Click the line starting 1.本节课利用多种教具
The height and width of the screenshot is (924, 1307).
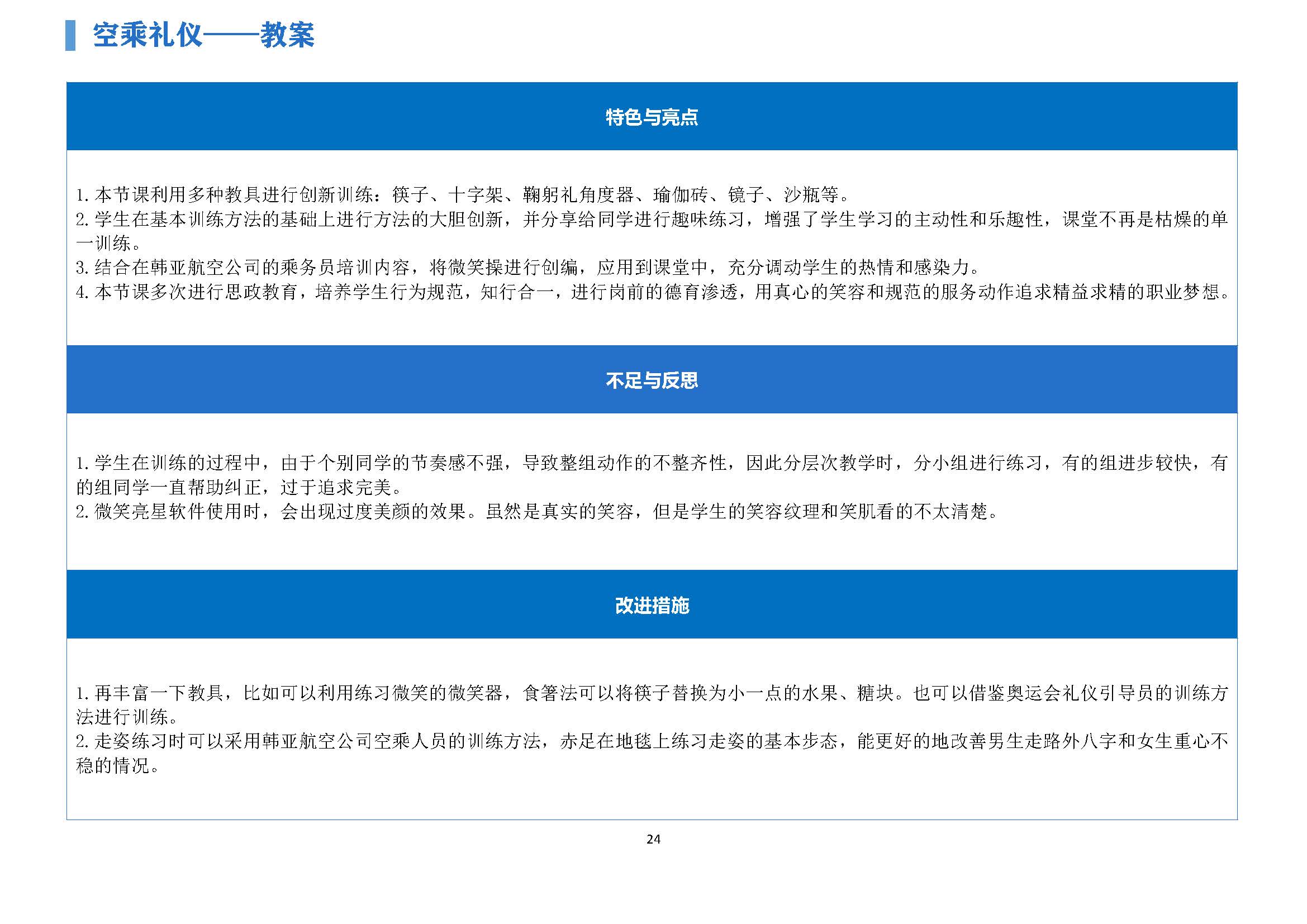(x=463, y=195)
